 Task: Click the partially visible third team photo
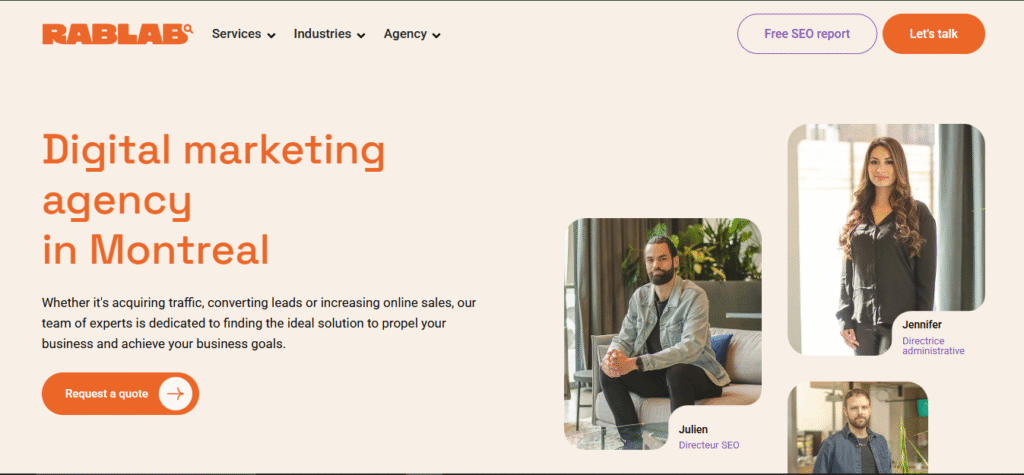click(857, 428)
